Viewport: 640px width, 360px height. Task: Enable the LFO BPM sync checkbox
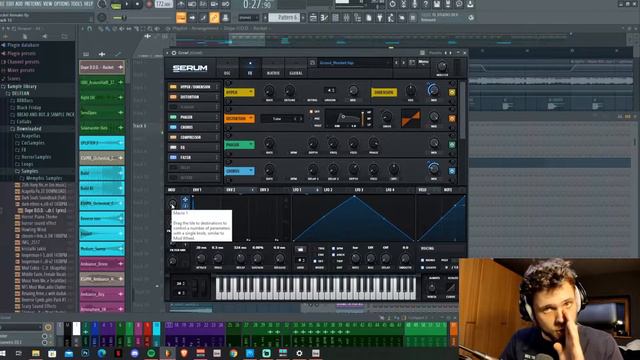tap(333, 248)
